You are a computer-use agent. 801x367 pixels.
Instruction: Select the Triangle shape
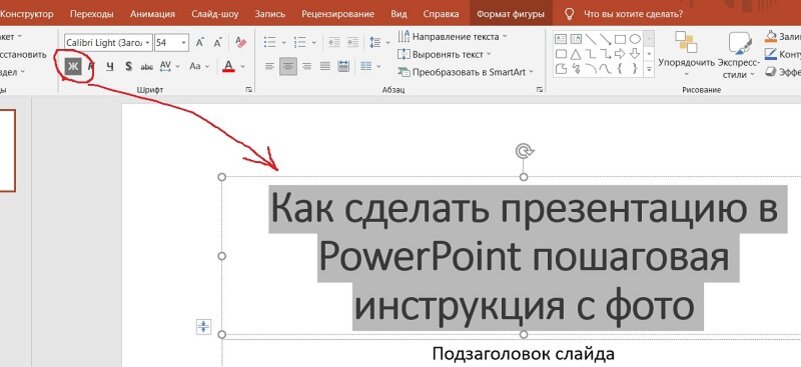pos(576,54)
